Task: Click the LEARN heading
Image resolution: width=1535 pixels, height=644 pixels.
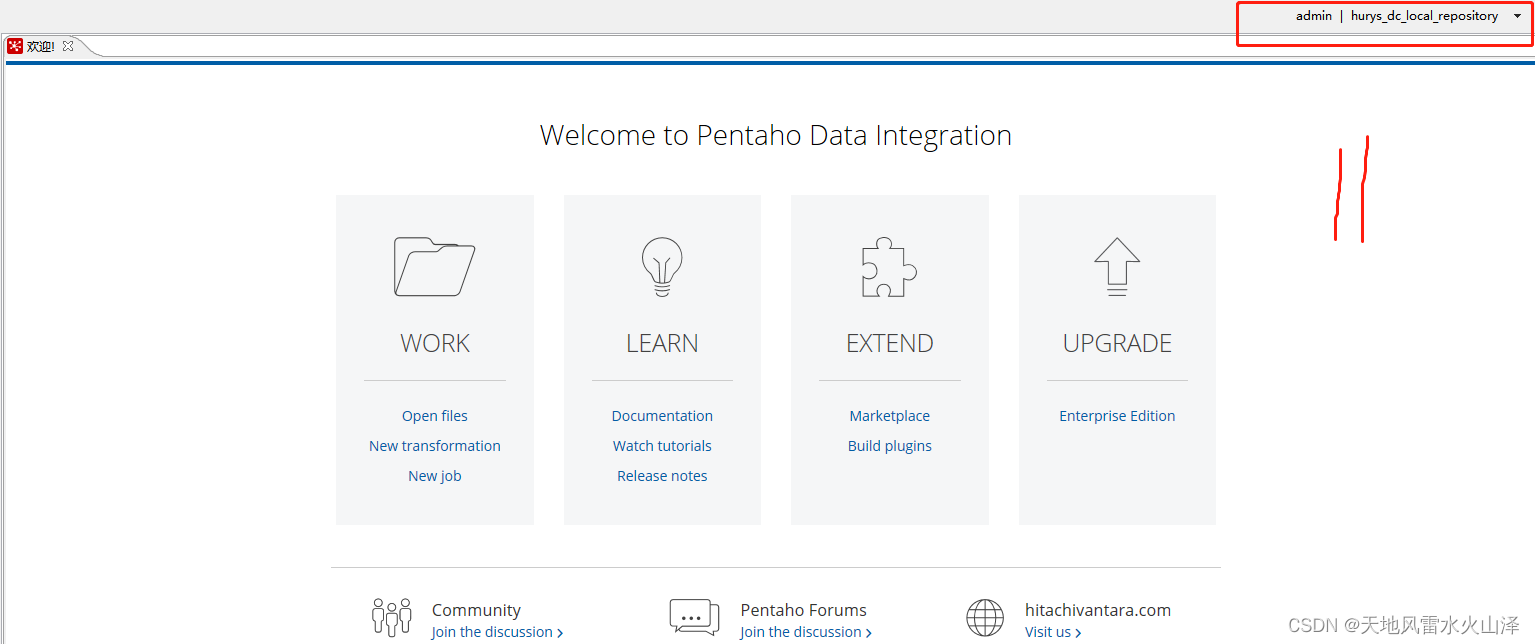Action: 662,343
